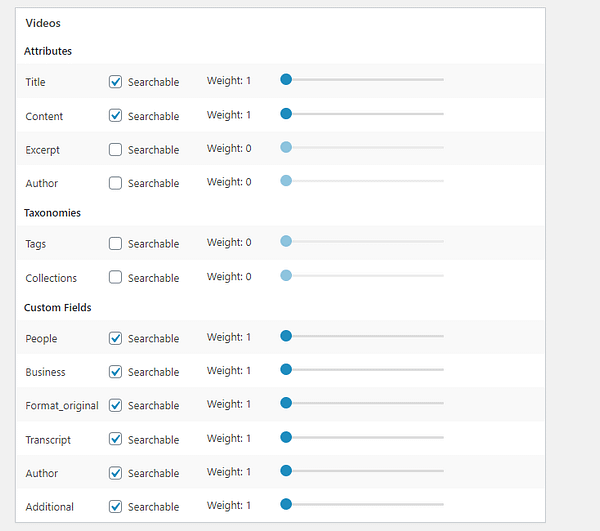Image resolution: width=600 pixels, height=531 pixels.
Task: Grab the Content weight slider knob
Action: [x=286, y=114]
